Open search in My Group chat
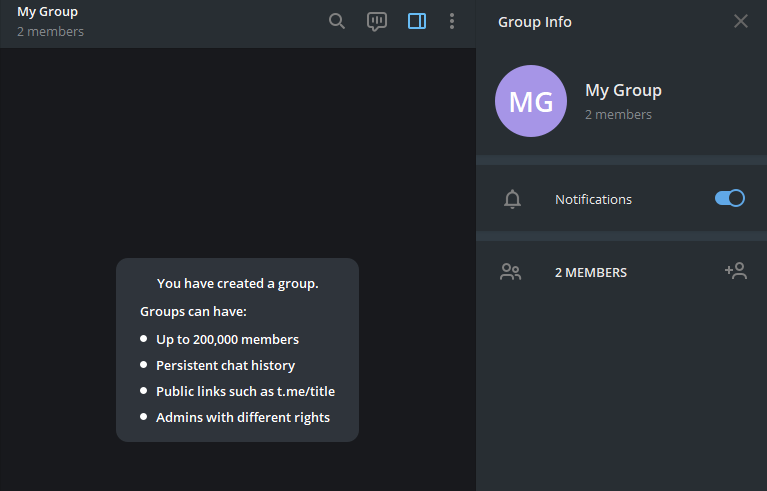 pos(337,21)
